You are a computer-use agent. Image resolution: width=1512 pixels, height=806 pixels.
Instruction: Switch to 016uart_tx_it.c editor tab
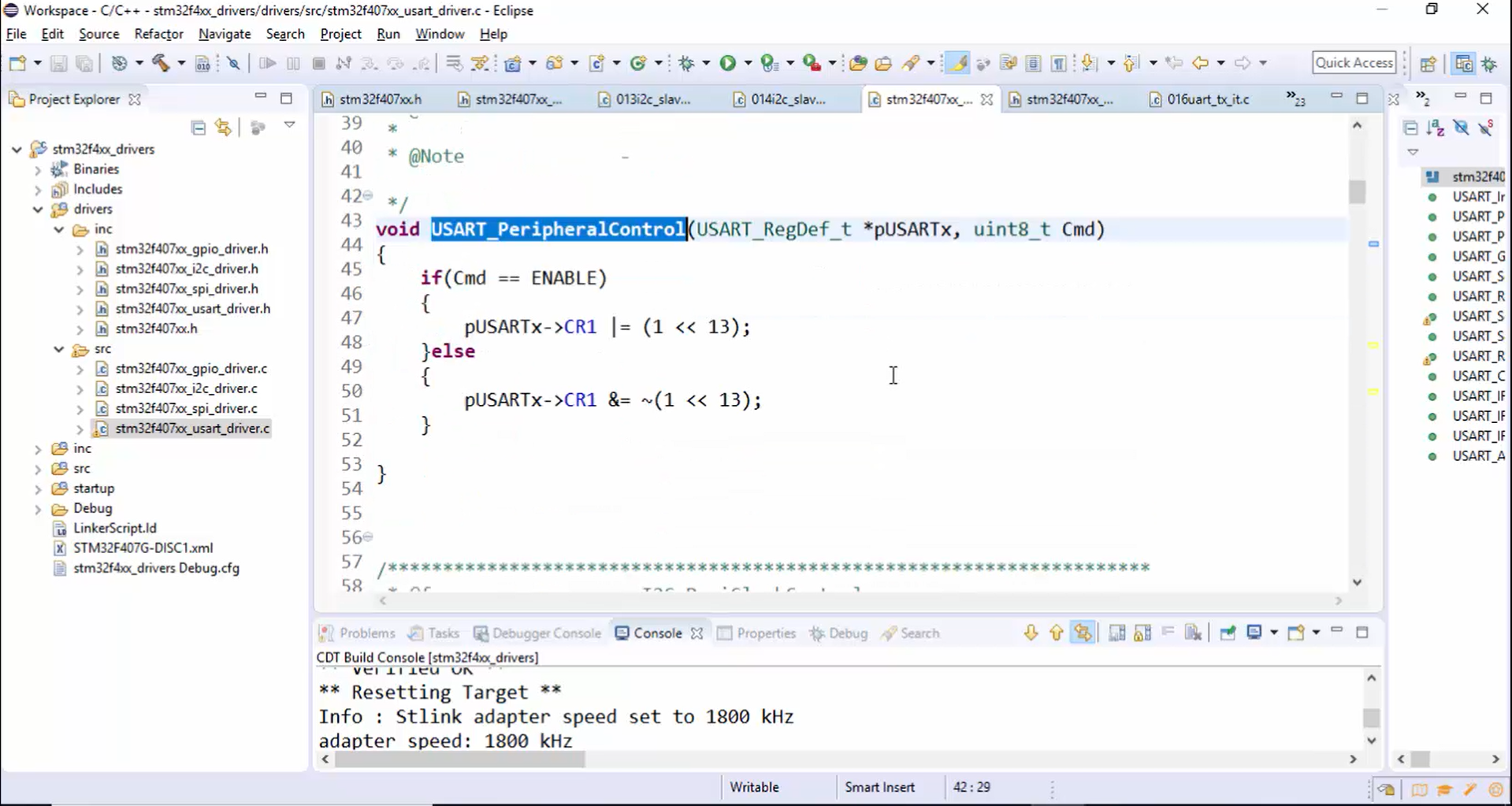[1208, 99]
